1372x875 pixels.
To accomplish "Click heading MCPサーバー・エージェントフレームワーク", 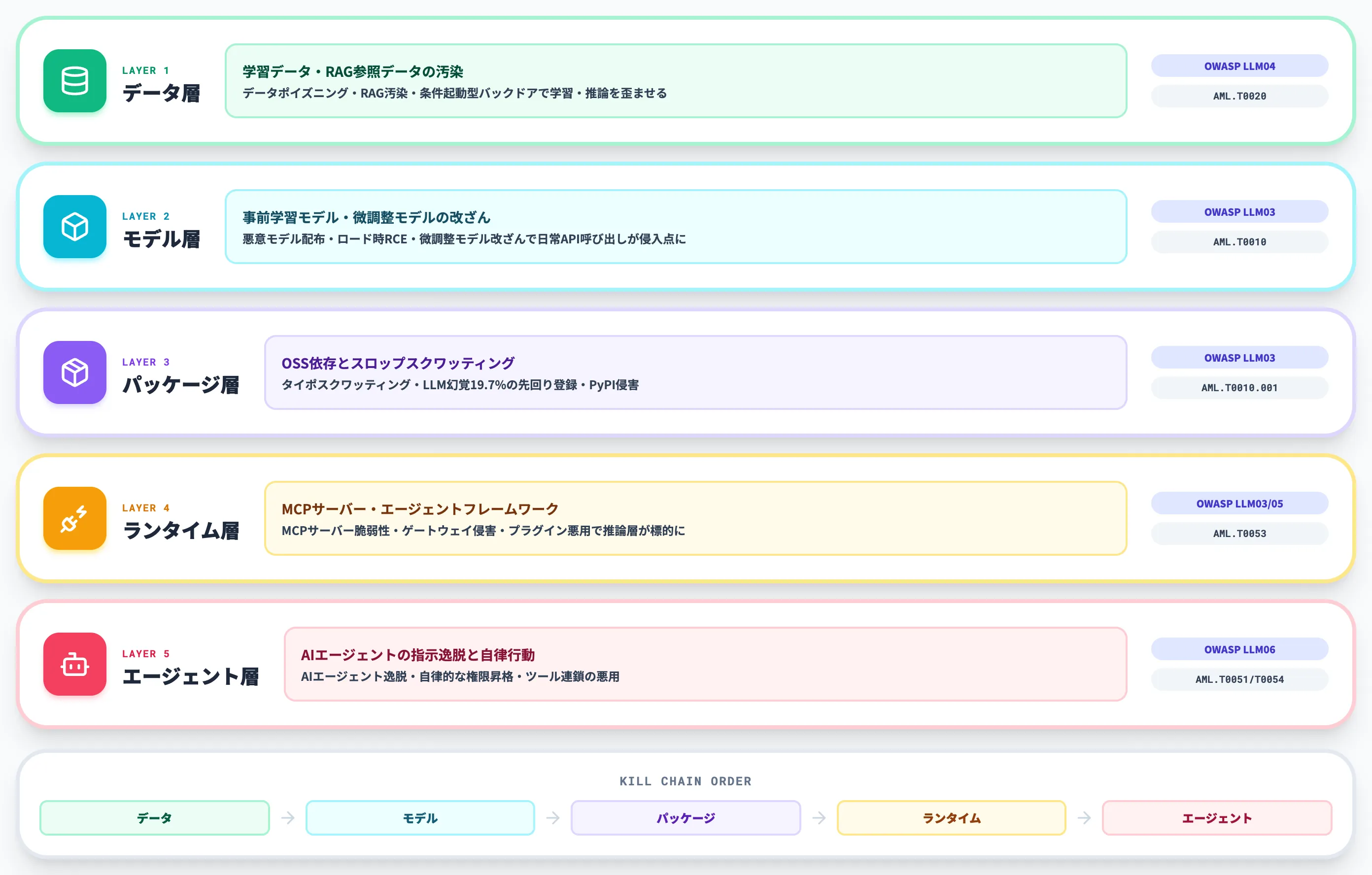I will tap(420, 509).
